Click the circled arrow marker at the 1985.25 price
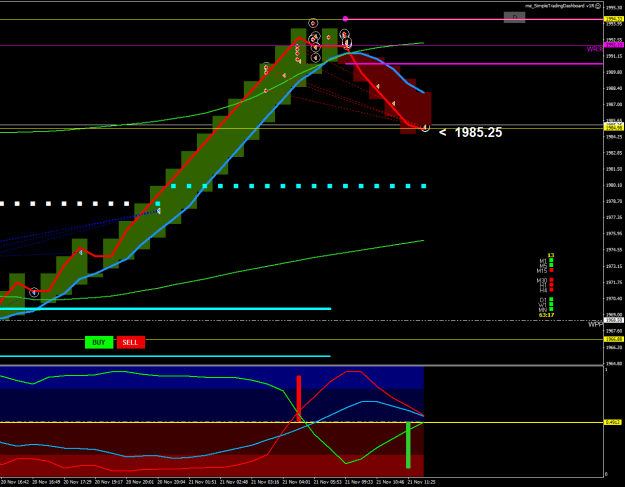The image size is (625, 487). (x=426, y=128)
